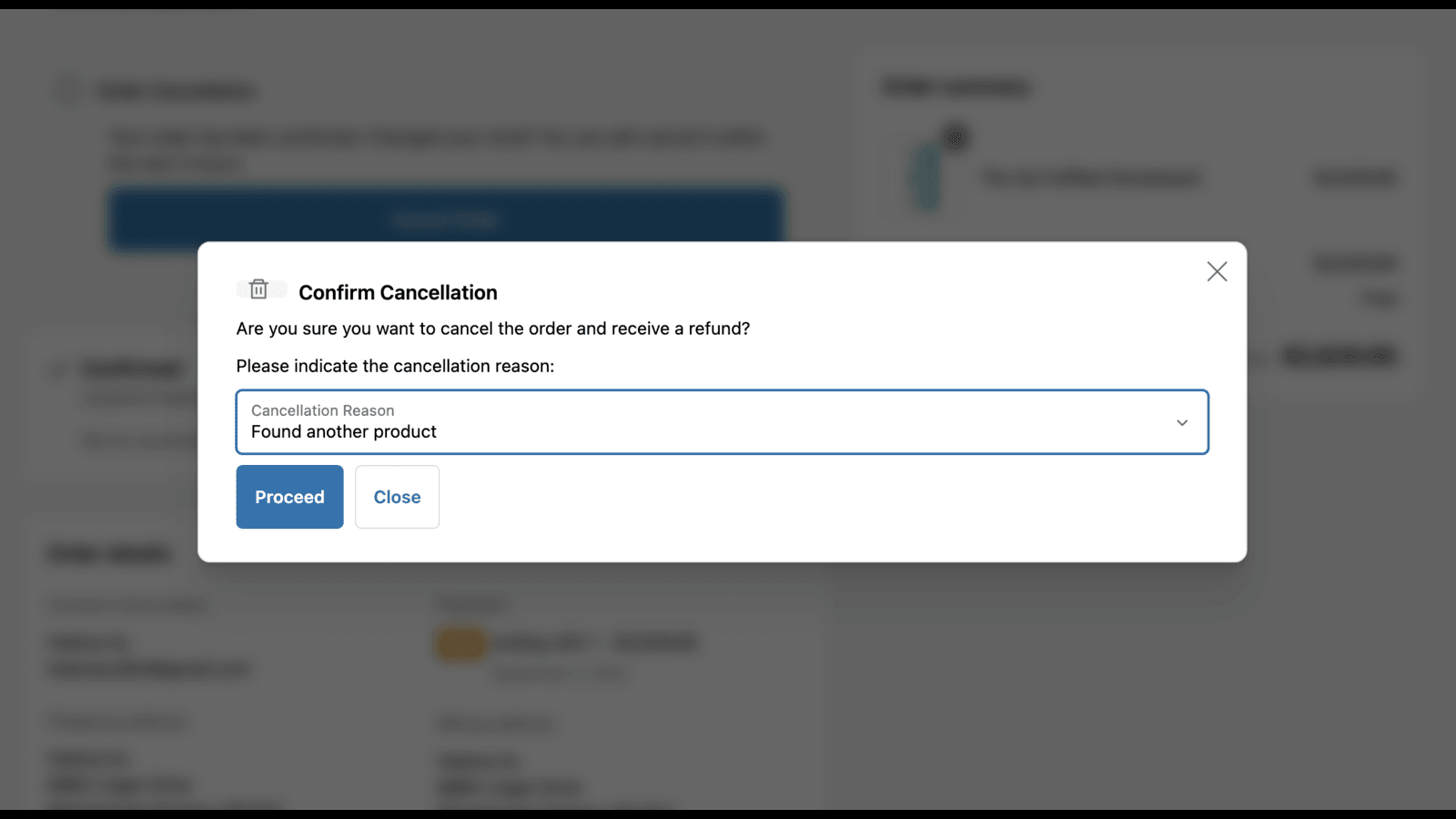Click the dropdown chevron on Cancellation Reason
1456x819 pixels.
(1182, 422)
